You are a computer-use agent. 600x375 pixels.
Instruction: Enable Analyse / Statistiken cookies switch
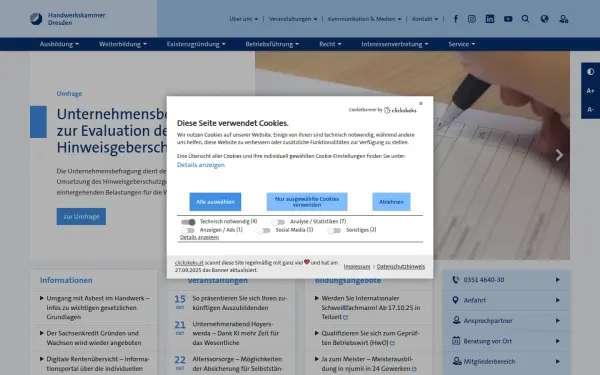point(278,222)
